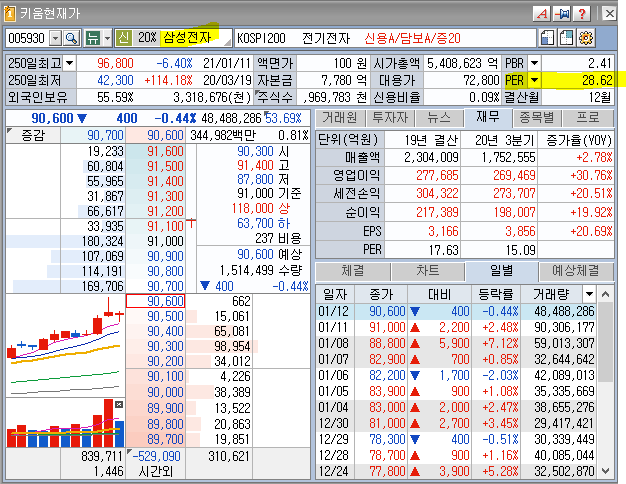
Task: Click the second layout document icon
Action: 566,38
